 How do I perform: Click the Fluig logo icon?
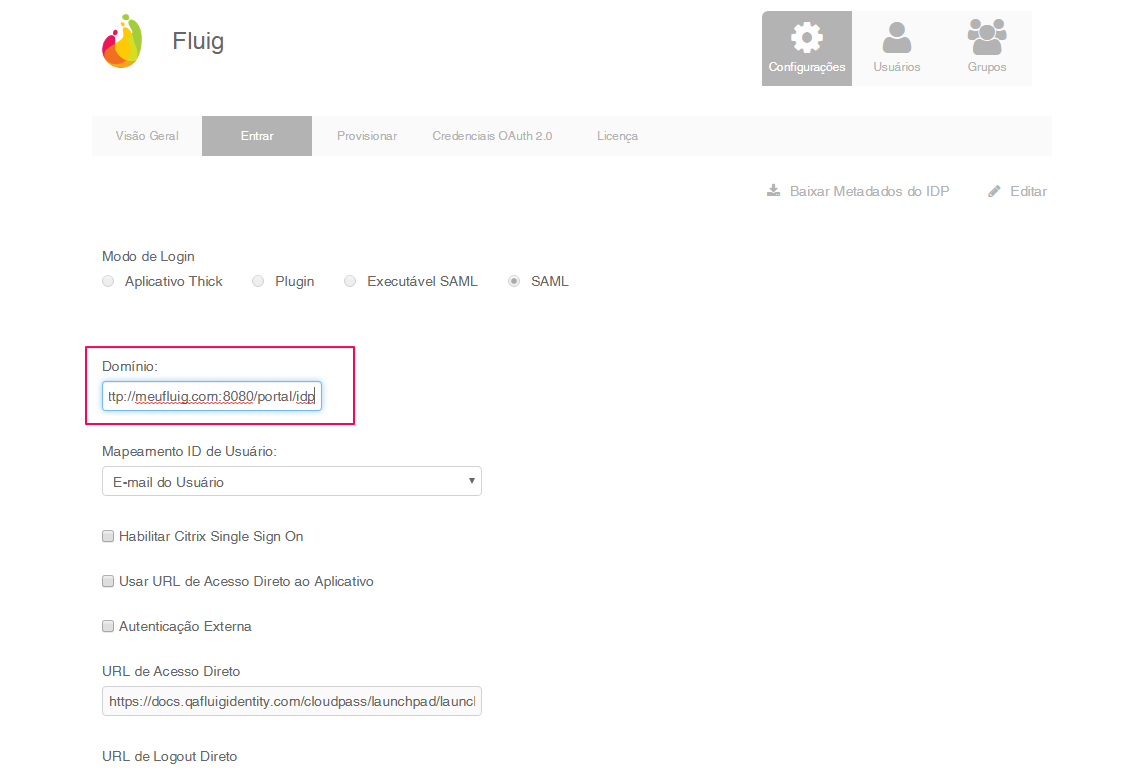click(x=122, y=41)
